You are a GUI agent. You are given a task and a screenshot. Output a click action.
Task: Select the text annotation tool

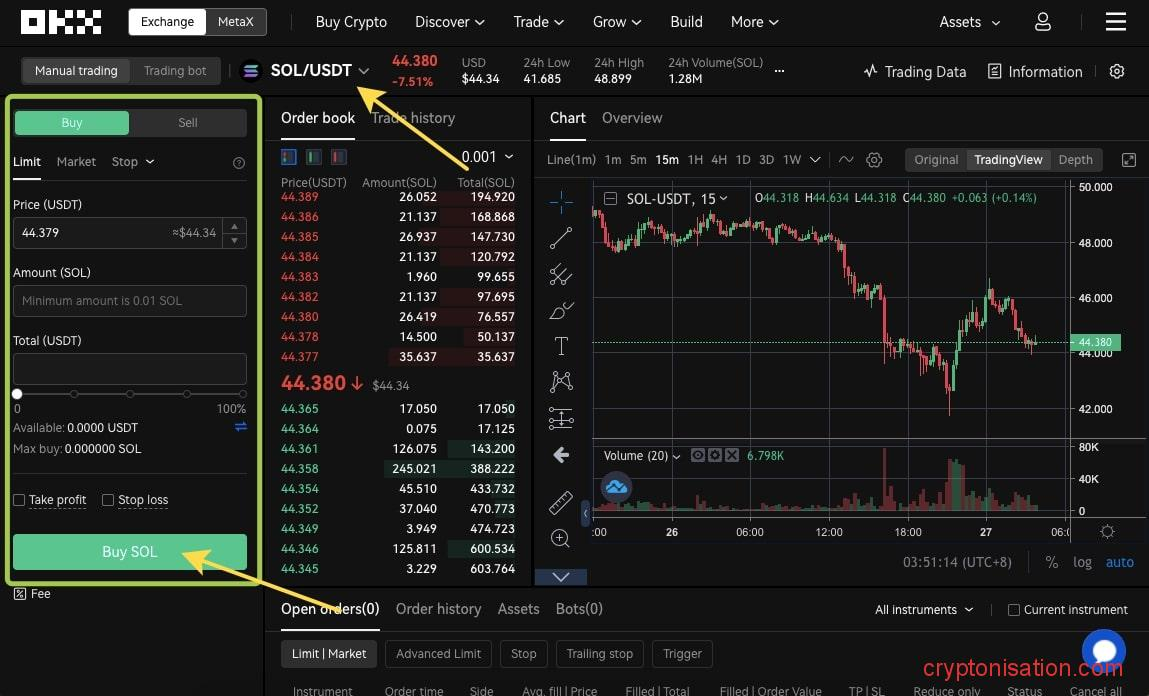pyautogui.click(x=561, y=346)
